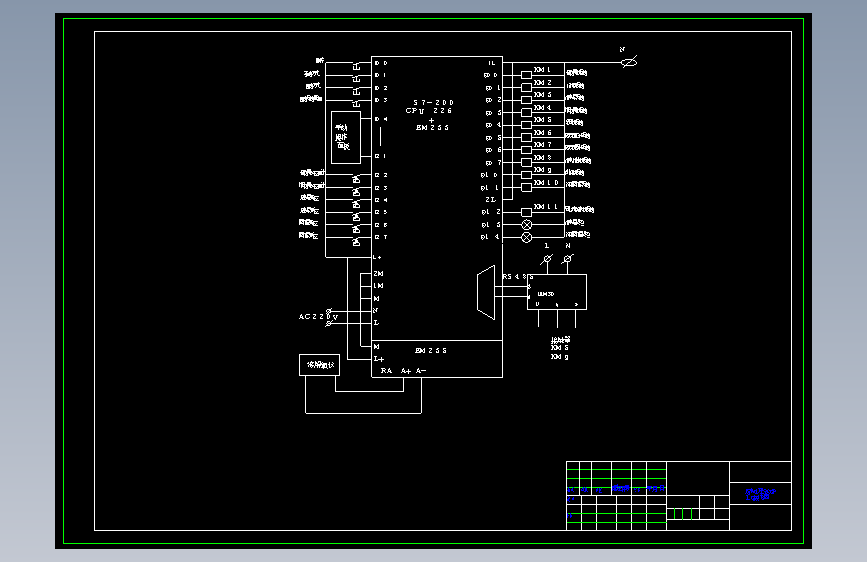Click the 1L terminal label
Screen dimensions: 867x562
point(492,63)
